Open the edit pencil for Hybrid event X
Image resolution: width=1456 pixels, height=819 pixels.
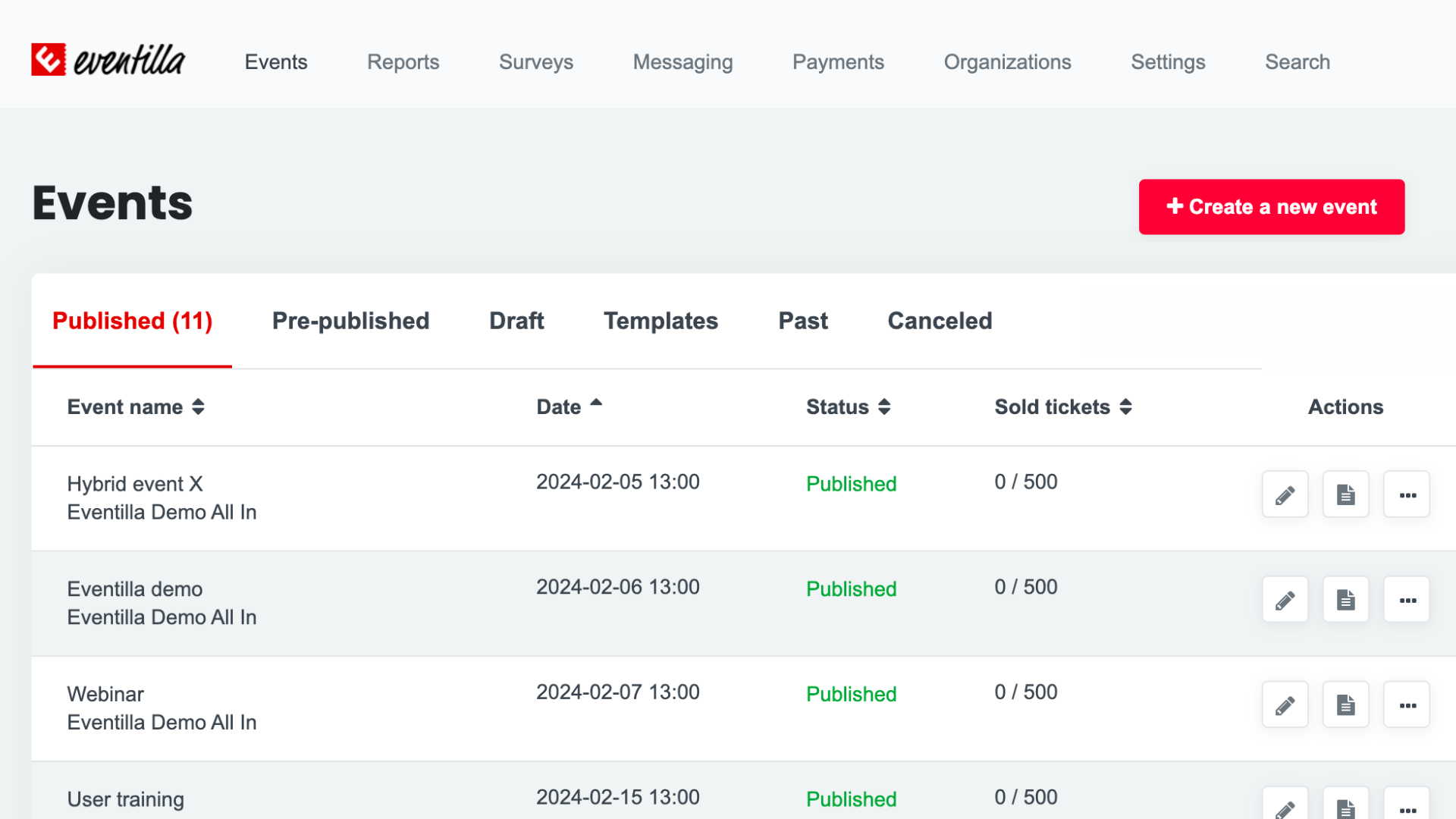[1285, 494]
